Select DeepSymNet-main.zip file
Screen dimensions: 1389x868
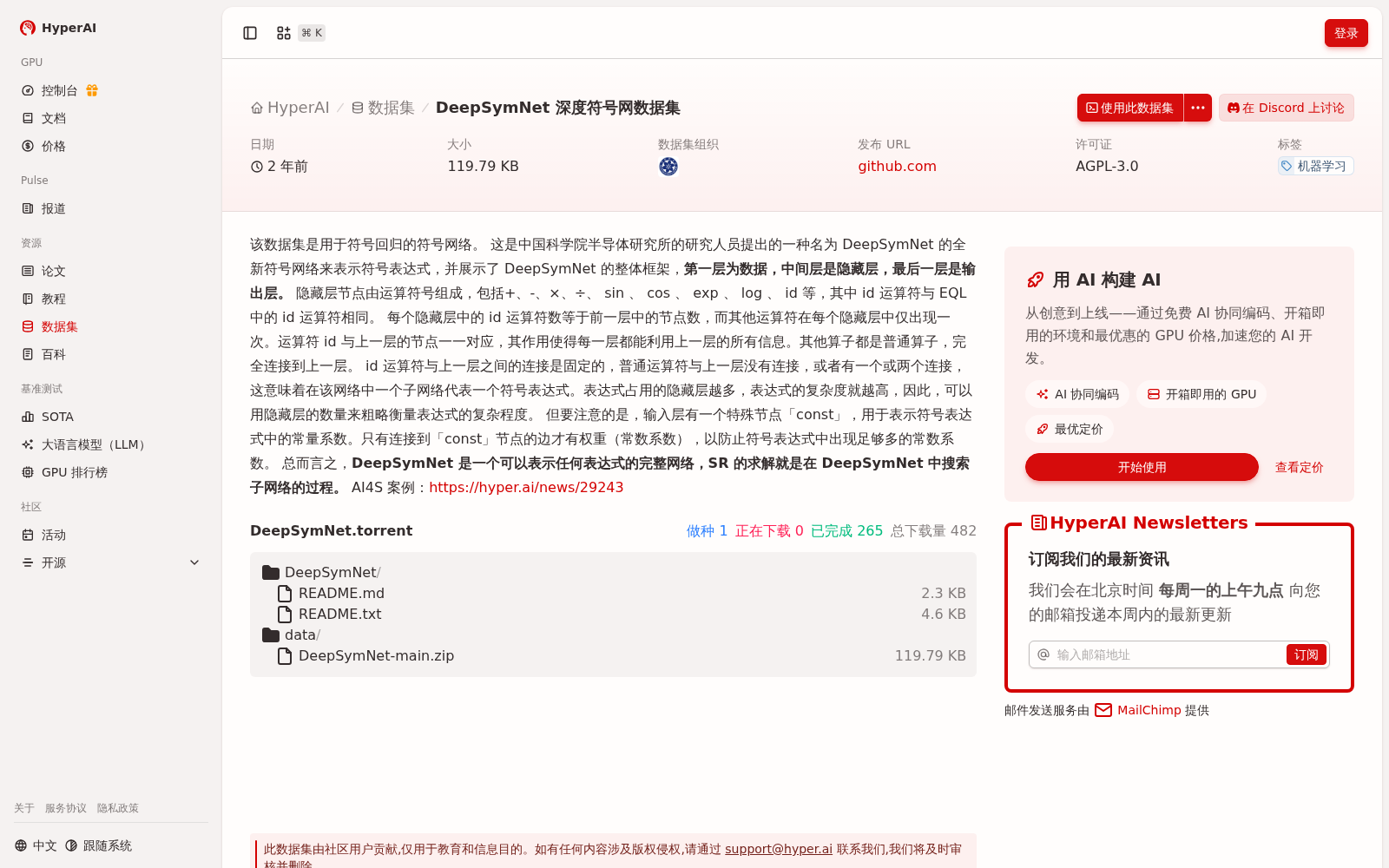click(613, 656)
